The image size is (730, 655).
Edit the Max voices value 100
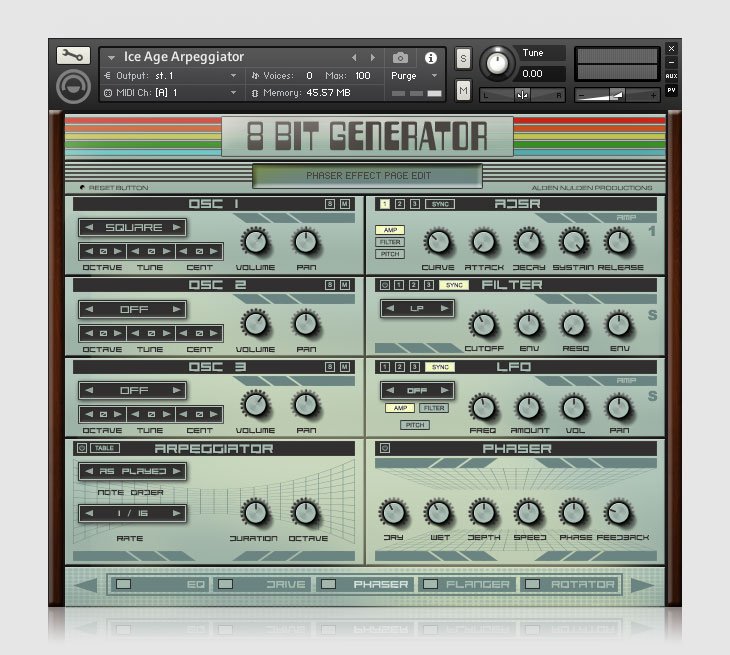pos(363,75)
